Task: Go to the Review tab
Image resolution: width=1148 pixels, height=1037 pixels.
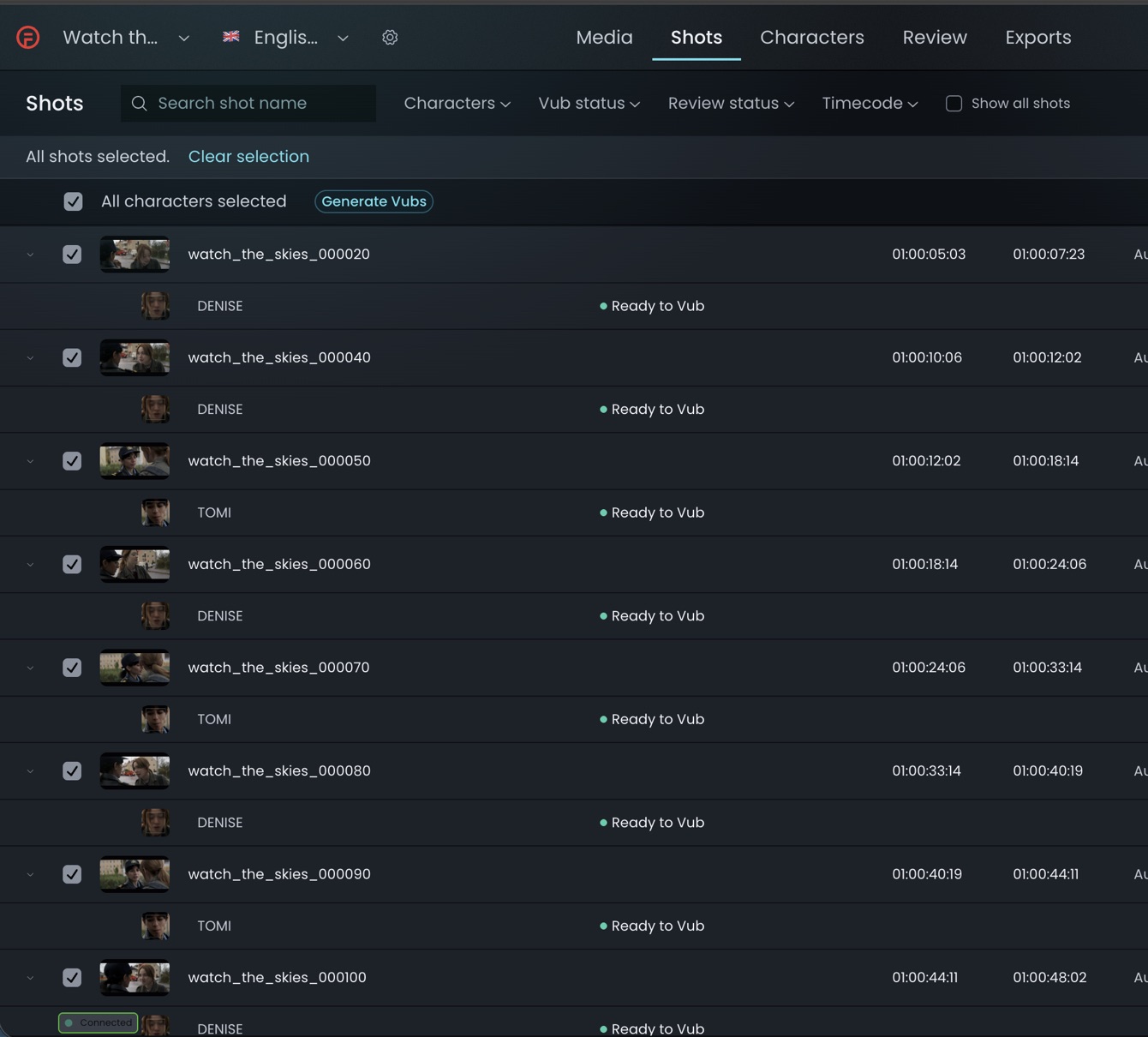Action: 935,38
